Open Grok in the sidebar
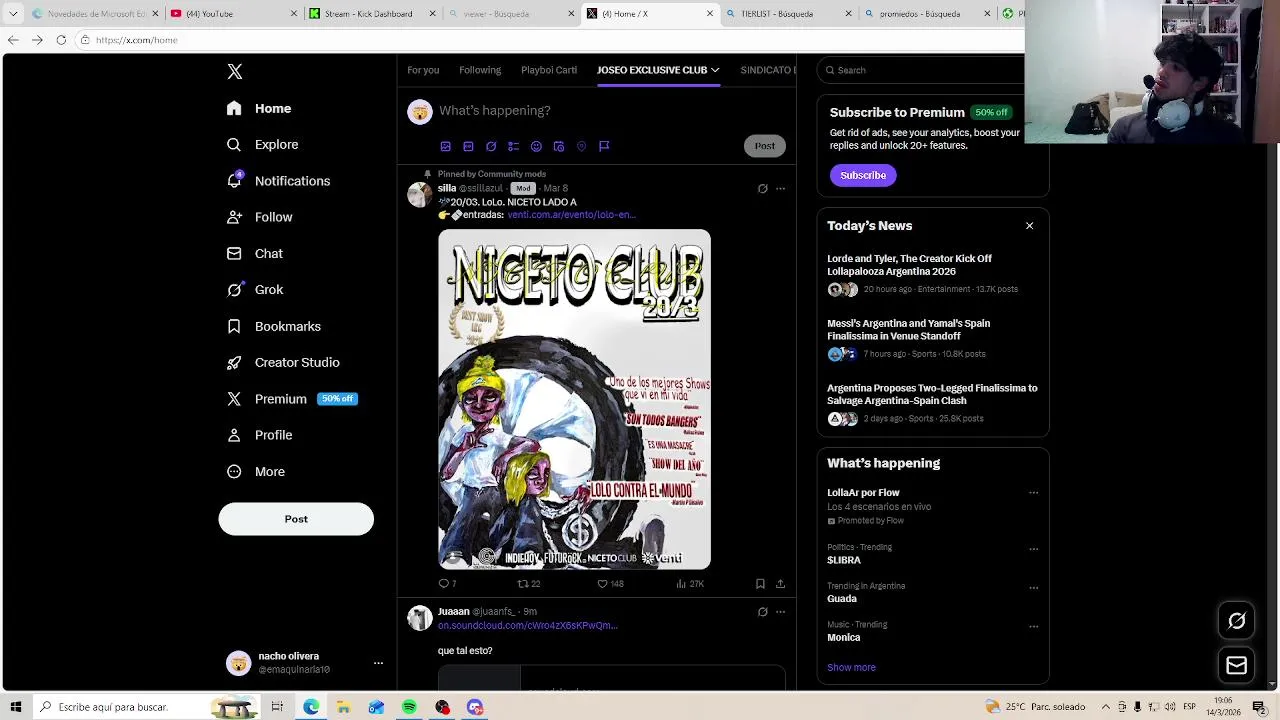Image resolution: width=1280 pixels, height=720 pixels. point(254,290)
